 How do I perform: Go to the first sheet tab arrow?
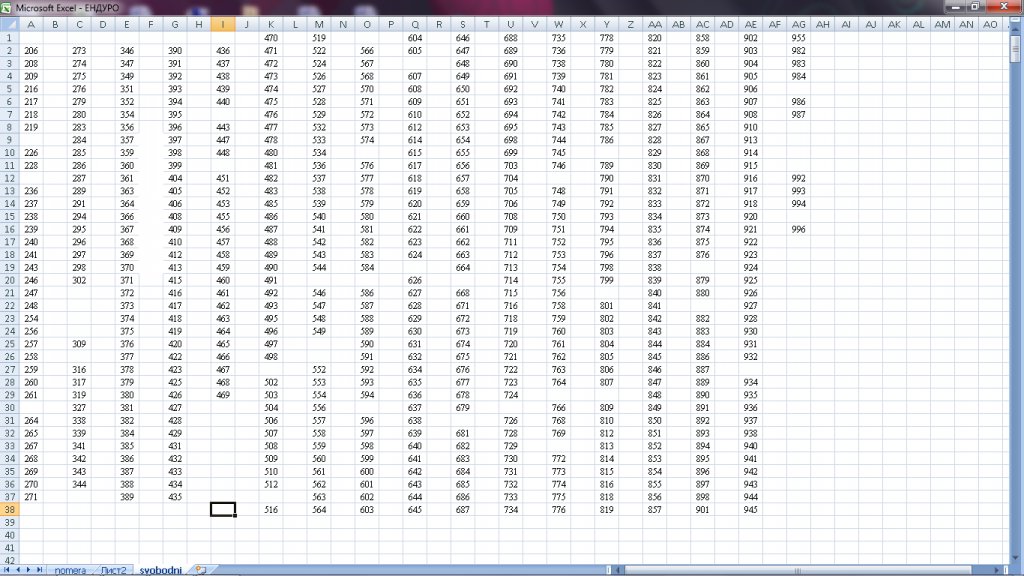coord(7,570)
